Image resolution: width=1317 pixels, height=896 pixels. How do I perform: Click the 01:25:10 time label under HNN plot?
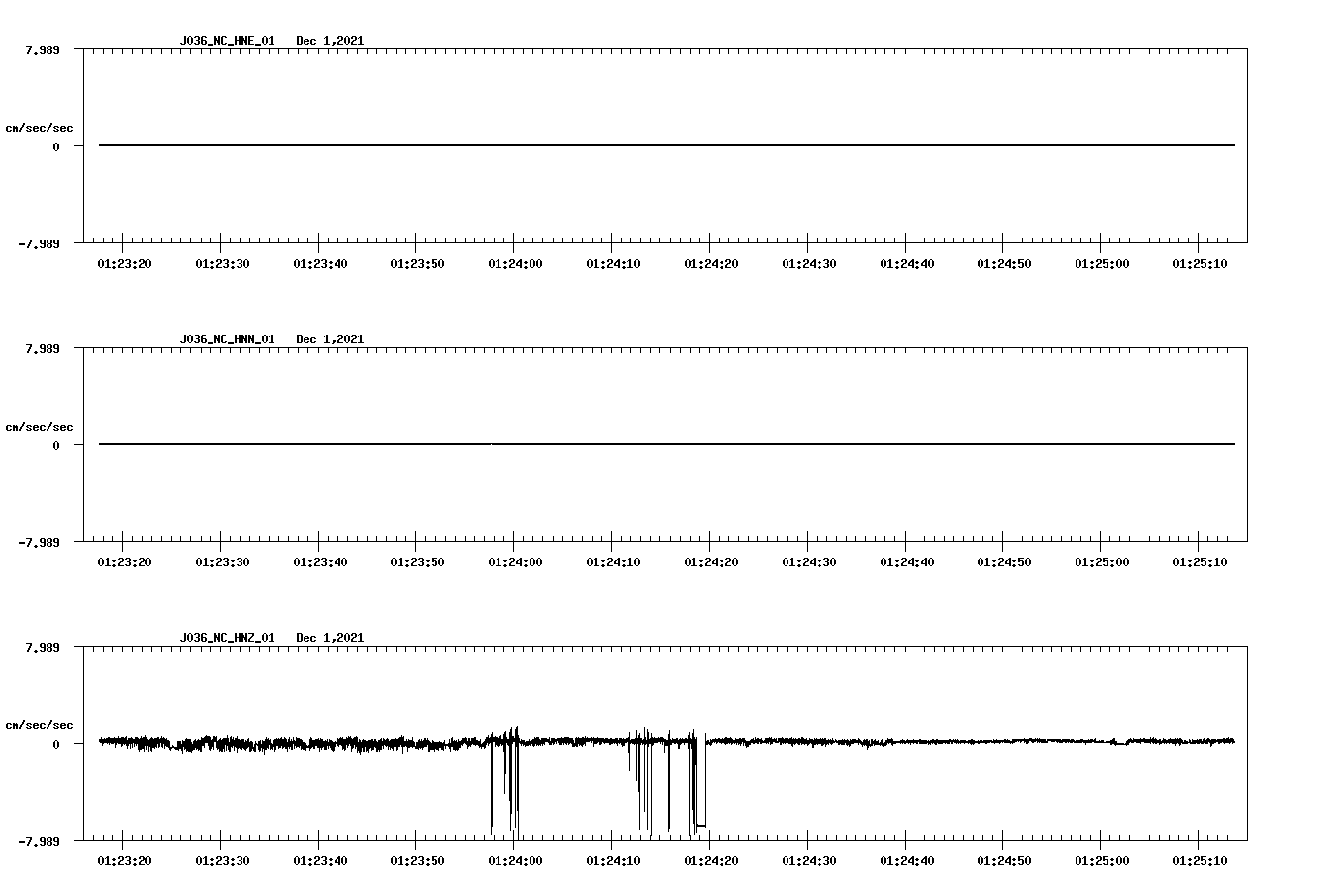click(x=1200, y=562)
